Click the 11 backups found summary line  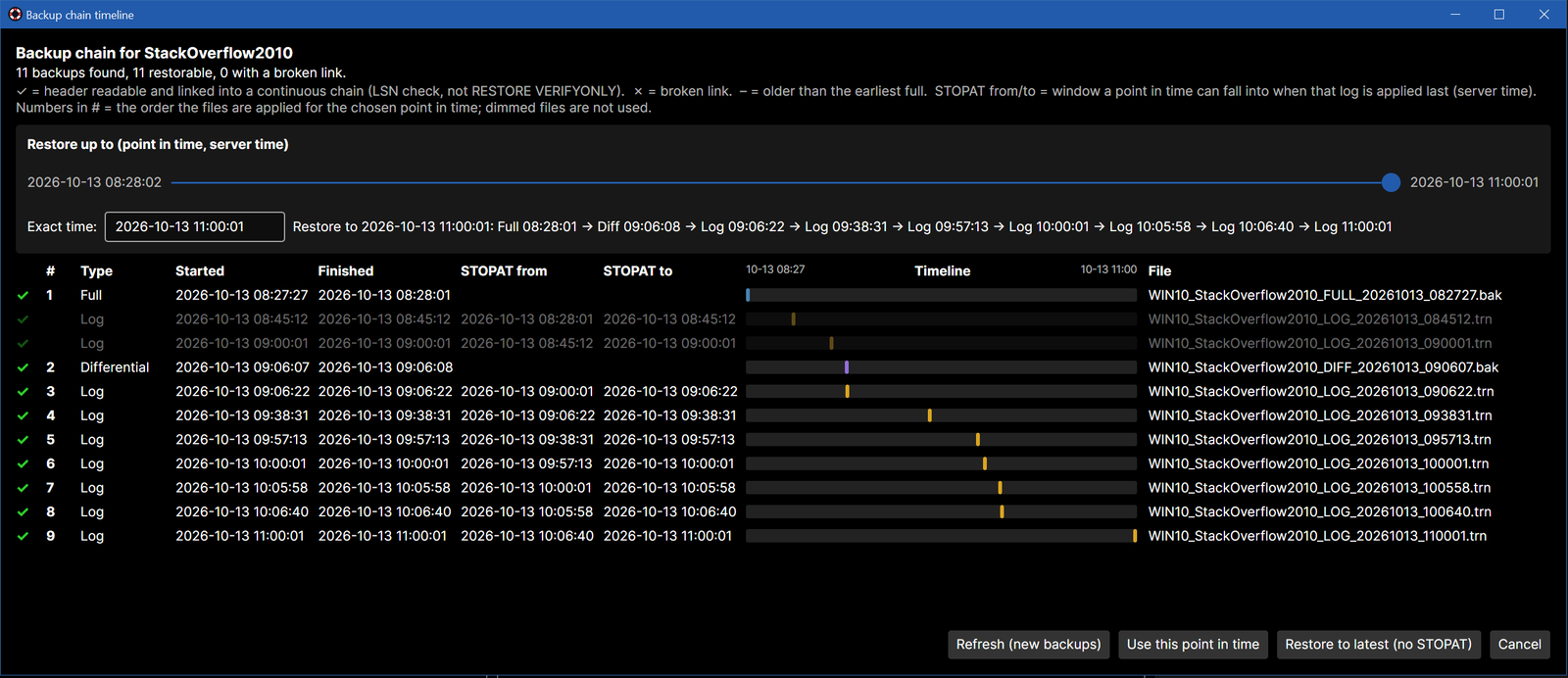coord(180,73)
